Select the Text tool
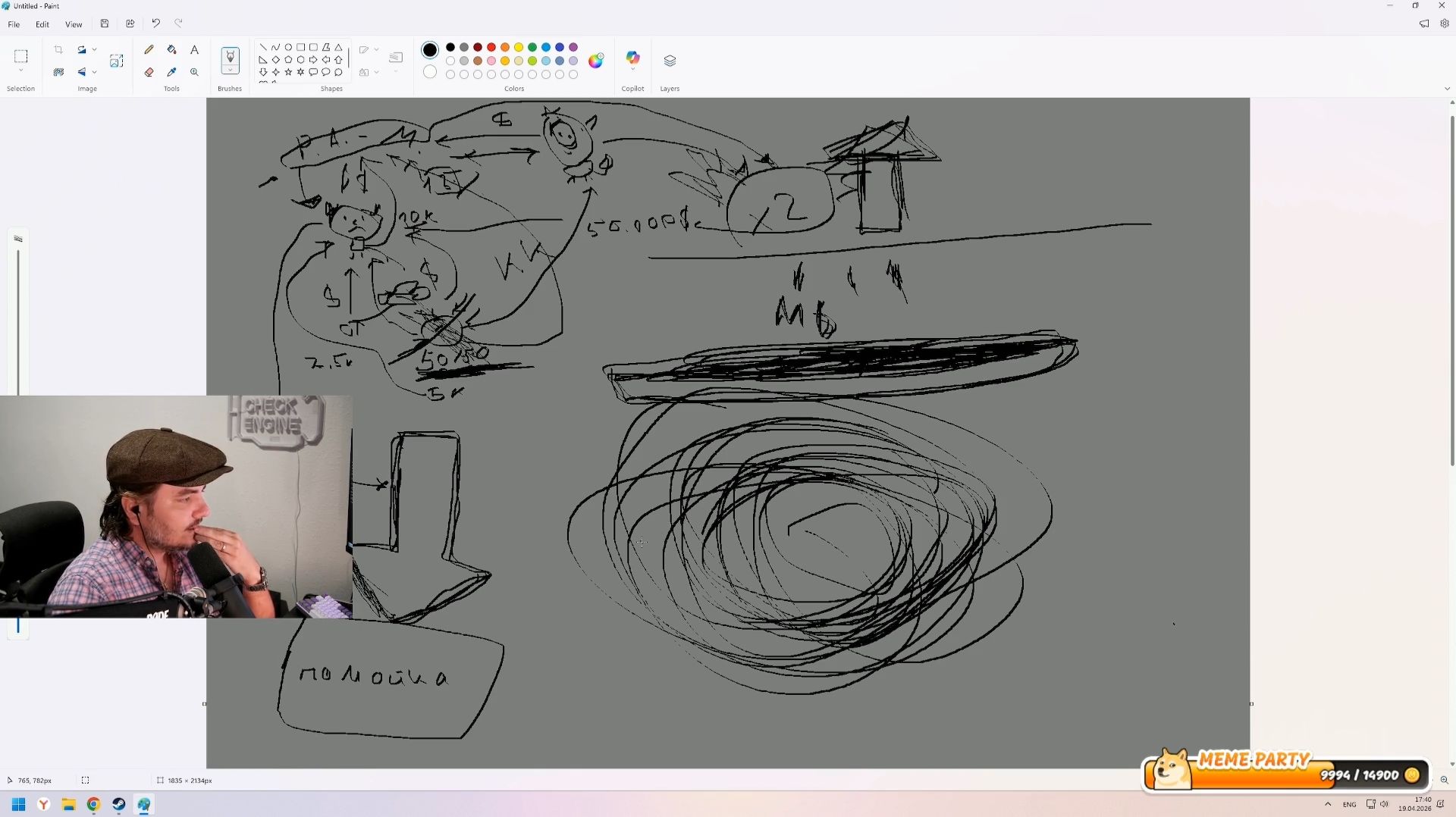Image resolution: width=1456 pixels, height=817 pixels. point(194,50)
